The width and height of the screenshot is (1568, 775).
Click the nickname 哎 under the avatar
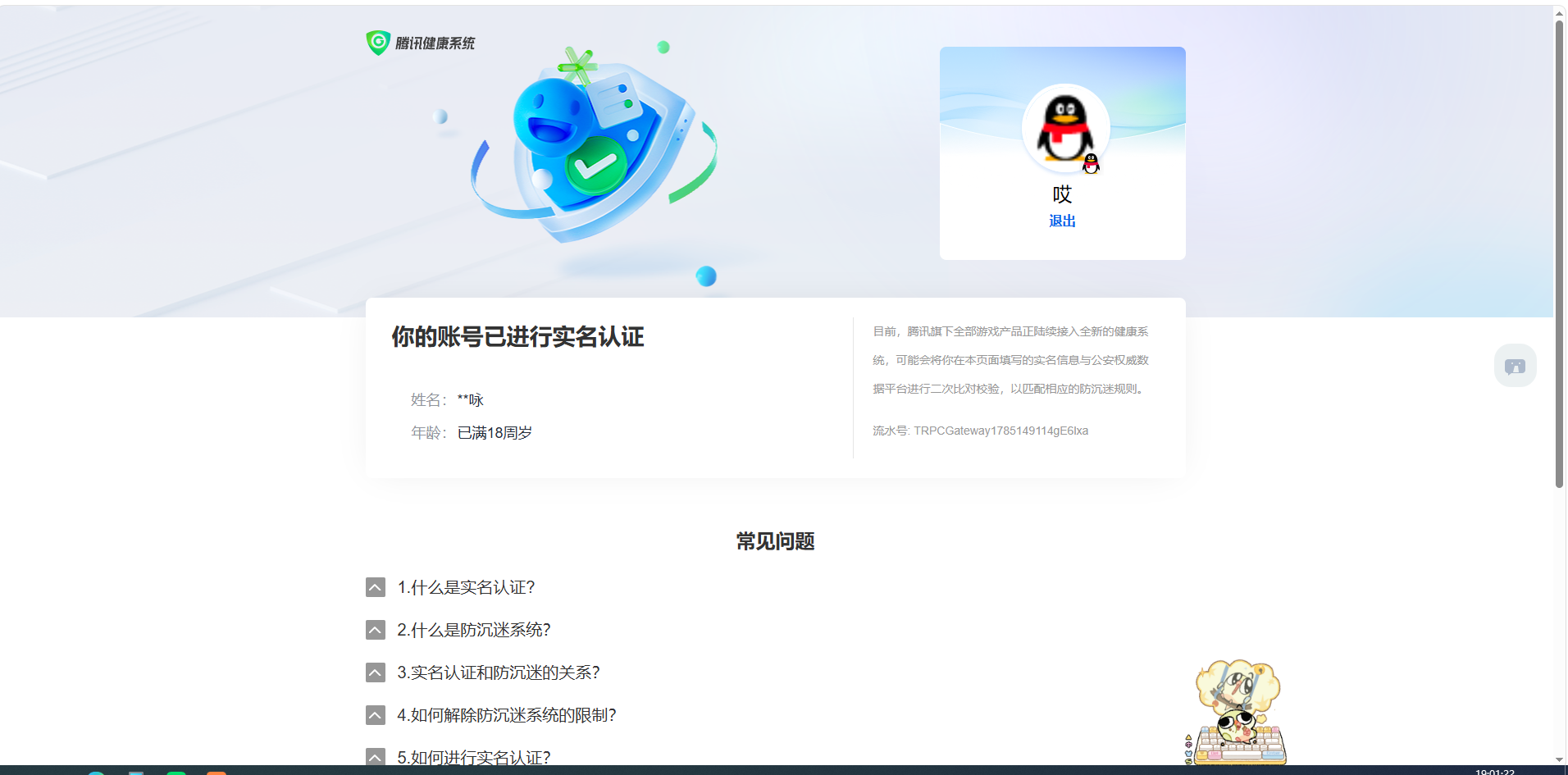coord(1062,194)
